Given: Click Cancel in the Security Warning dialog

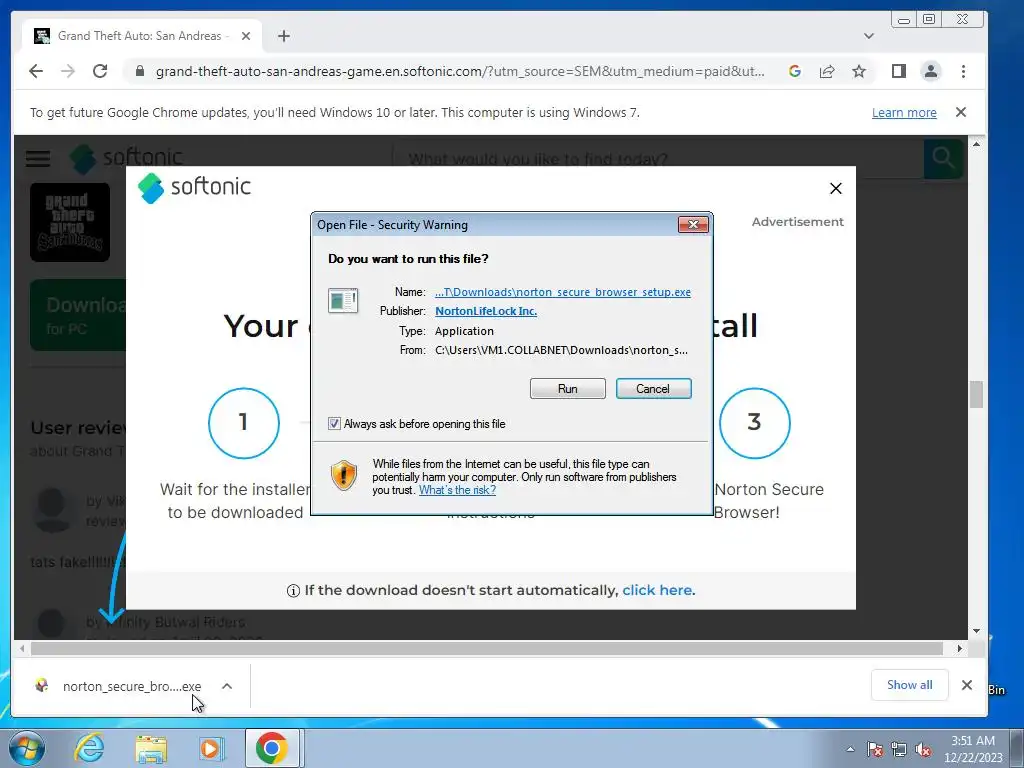Looking at the screenshot, I should [653, 389].
